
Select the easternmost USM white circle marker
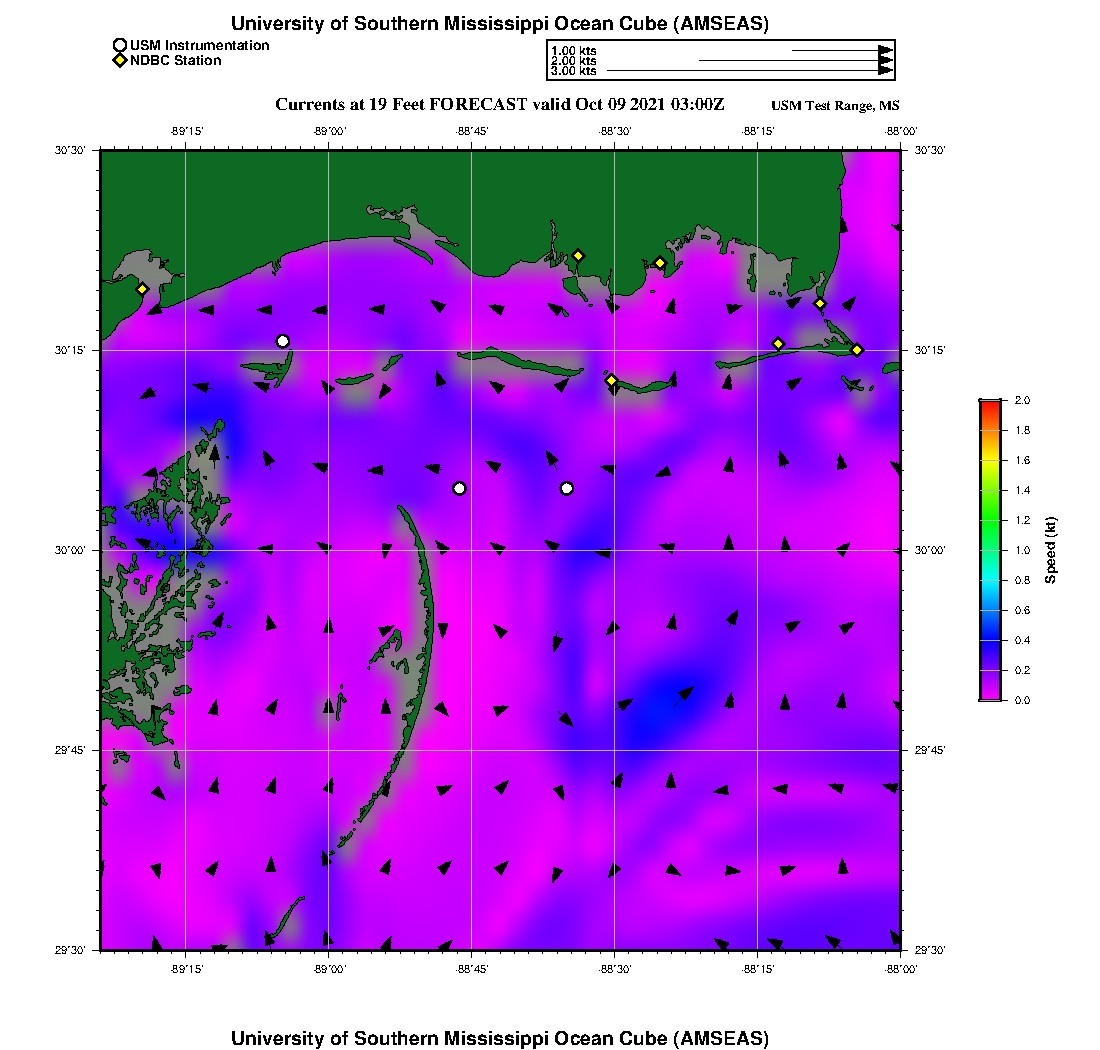567,488
